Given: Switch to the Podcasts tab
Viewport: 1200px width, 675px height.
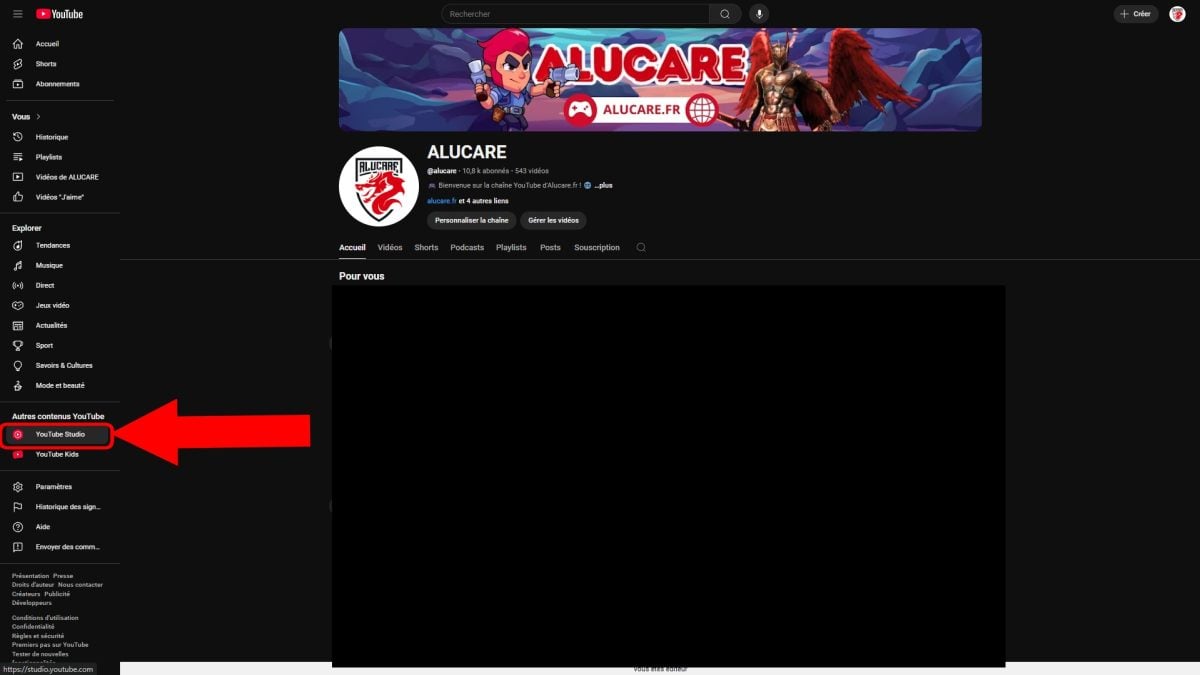Looking at the screenshot, I should [467, 247].
